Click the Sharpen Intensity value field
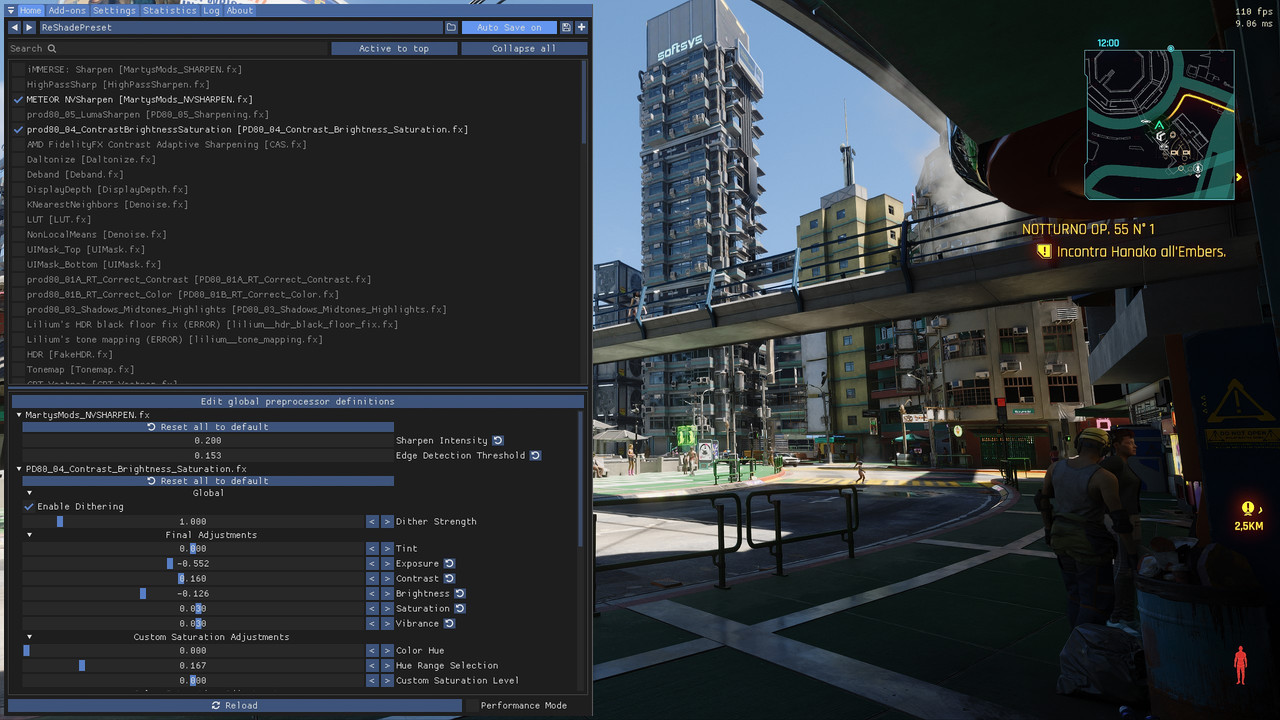 click(x=208, y=441)
